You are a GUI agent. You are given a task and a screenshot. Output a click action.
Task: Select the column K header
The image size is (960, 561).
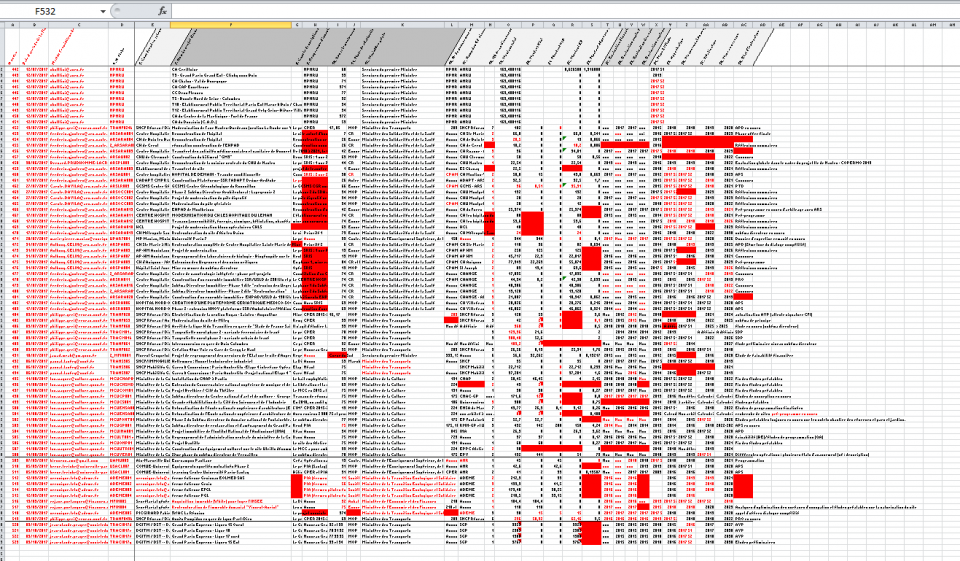coord(402,25)
